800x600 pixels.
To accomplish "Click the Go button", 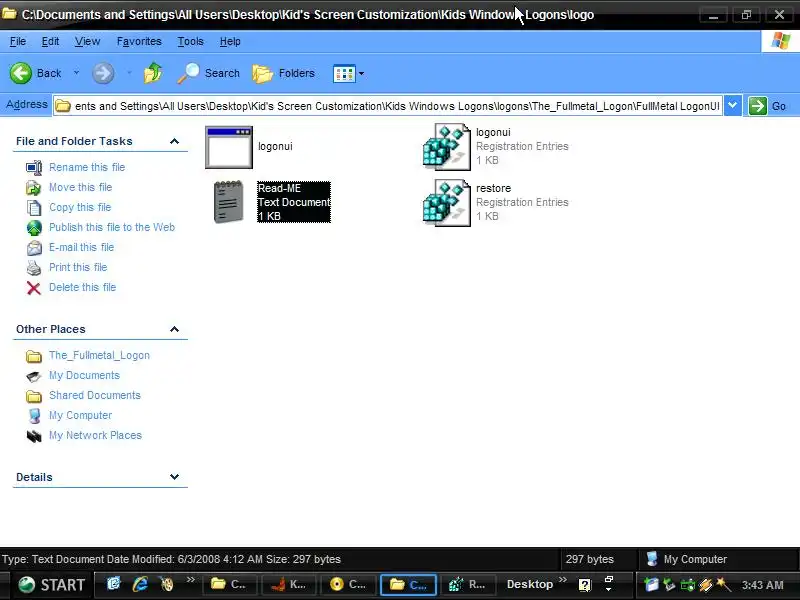I will 767,106.
